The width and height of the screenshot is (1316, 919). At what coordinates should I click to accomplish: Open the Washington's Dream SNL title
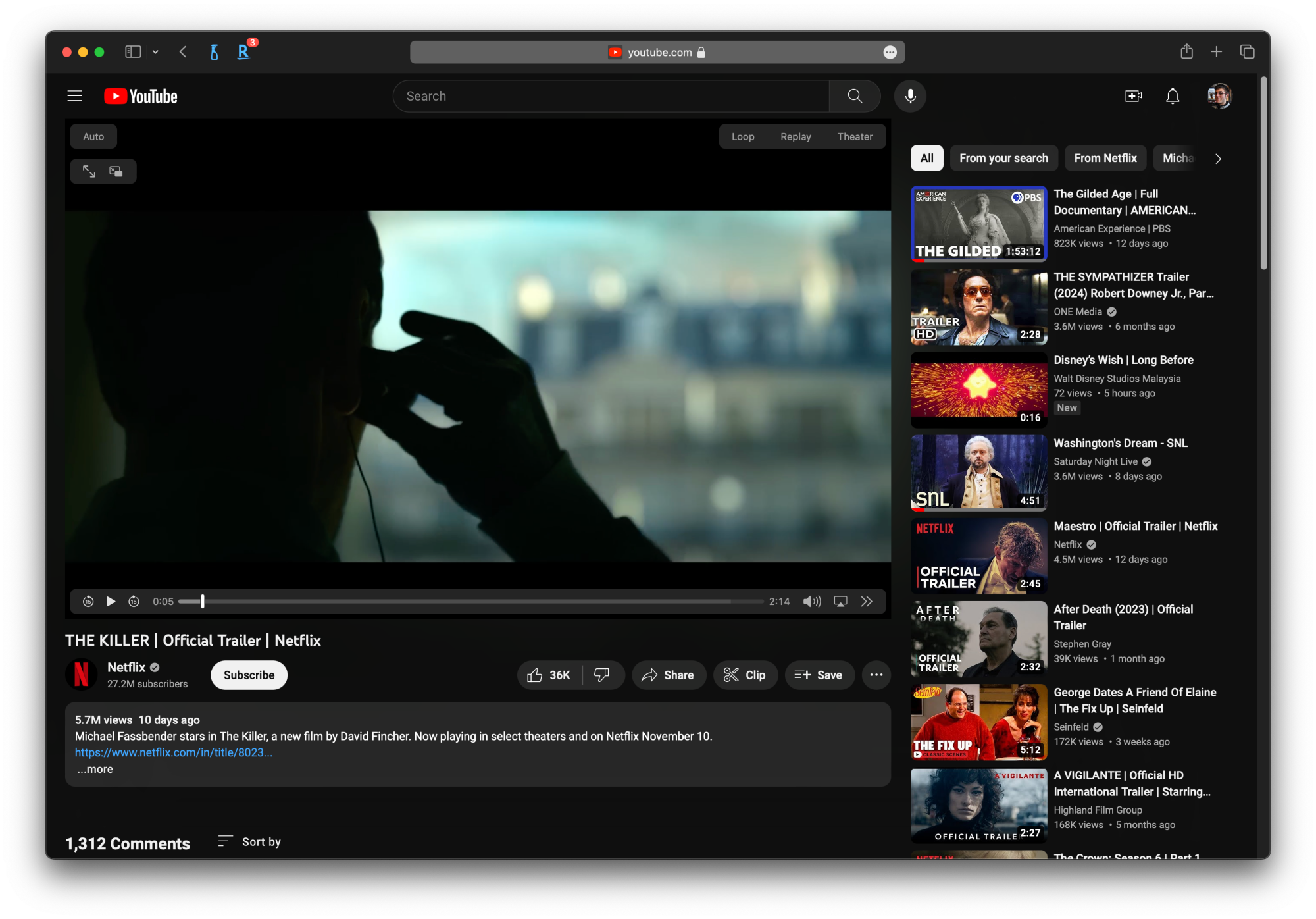1120,443
